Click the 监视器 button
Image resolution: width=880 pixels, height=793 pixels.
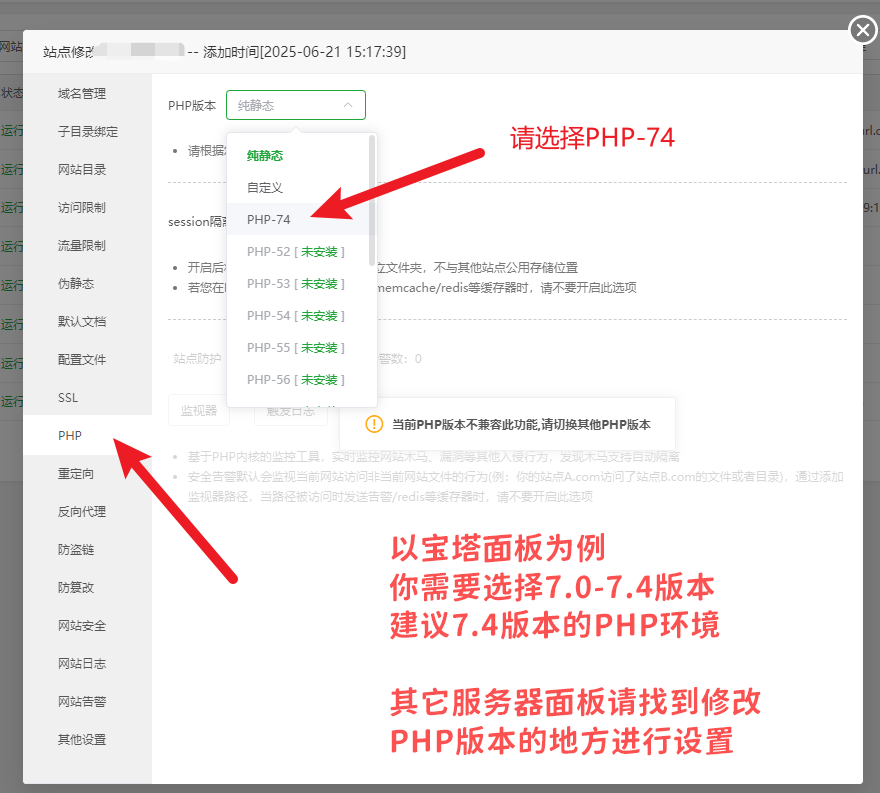(198, 410)
